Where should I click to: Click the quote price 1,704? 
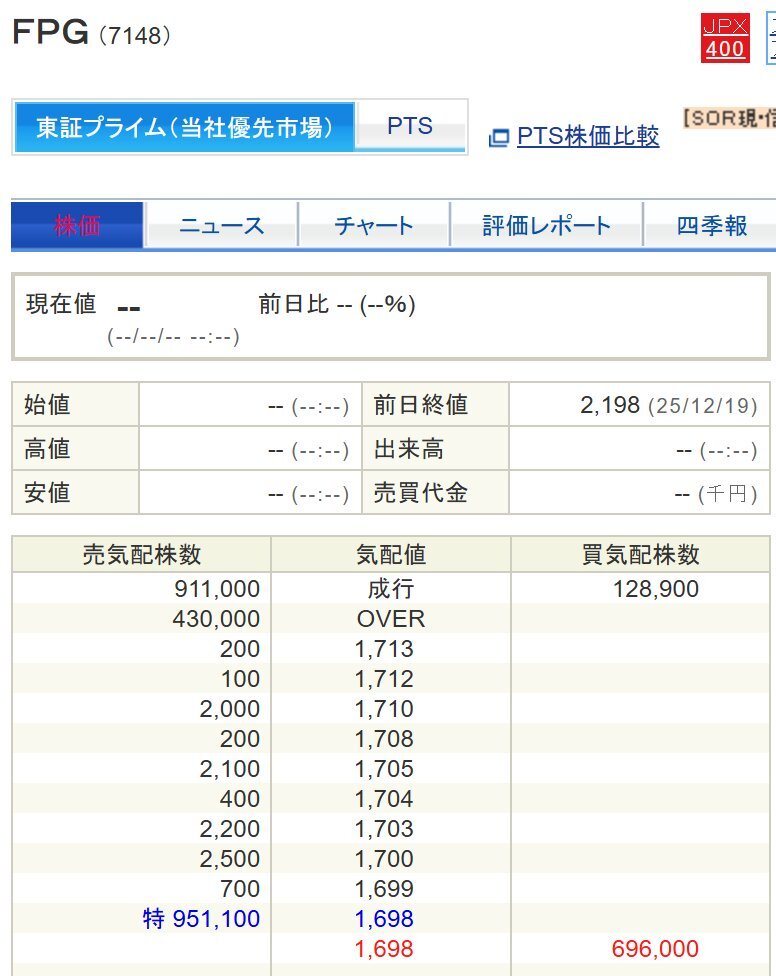tap(384, 799)
